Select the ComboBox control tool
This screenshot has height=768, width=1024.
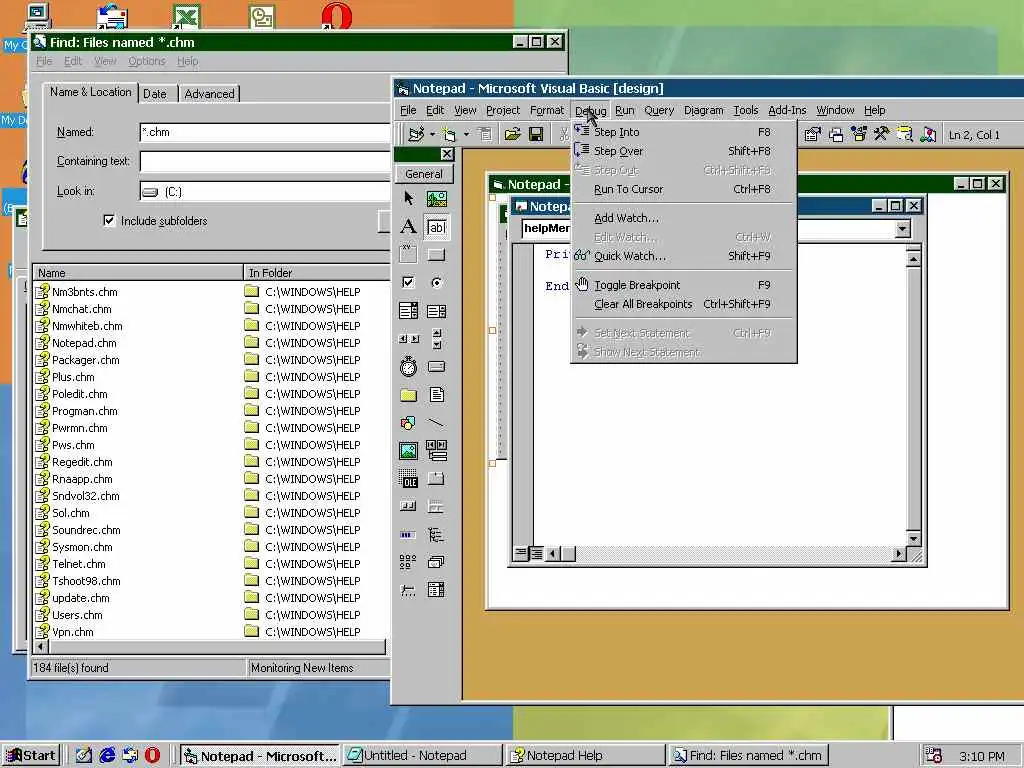click(409, 310)
